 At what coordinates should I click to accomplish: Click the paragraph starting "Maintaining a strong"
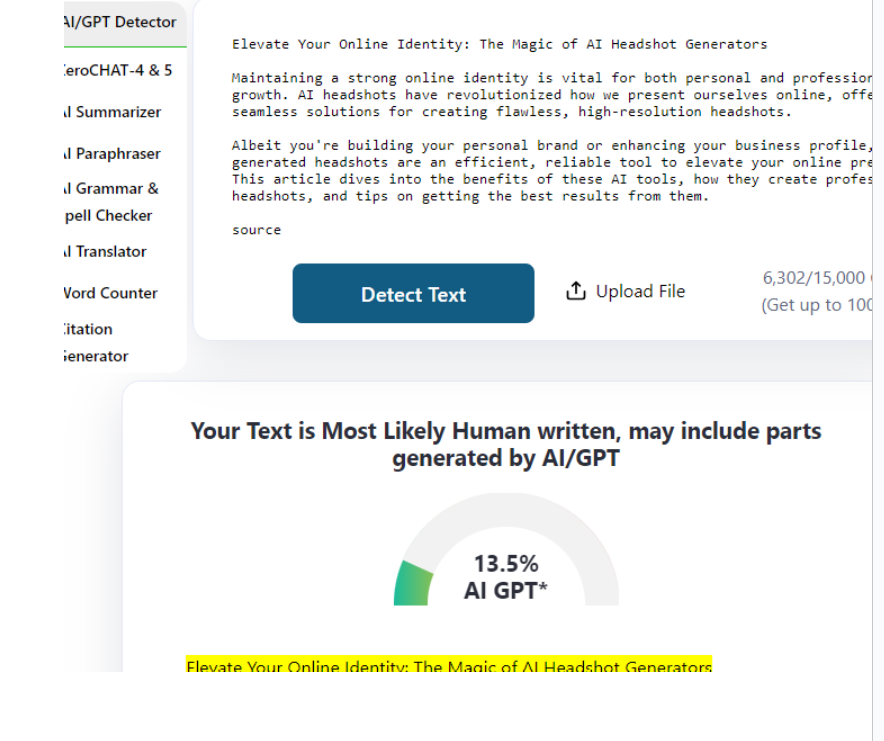tap(550, 95)
